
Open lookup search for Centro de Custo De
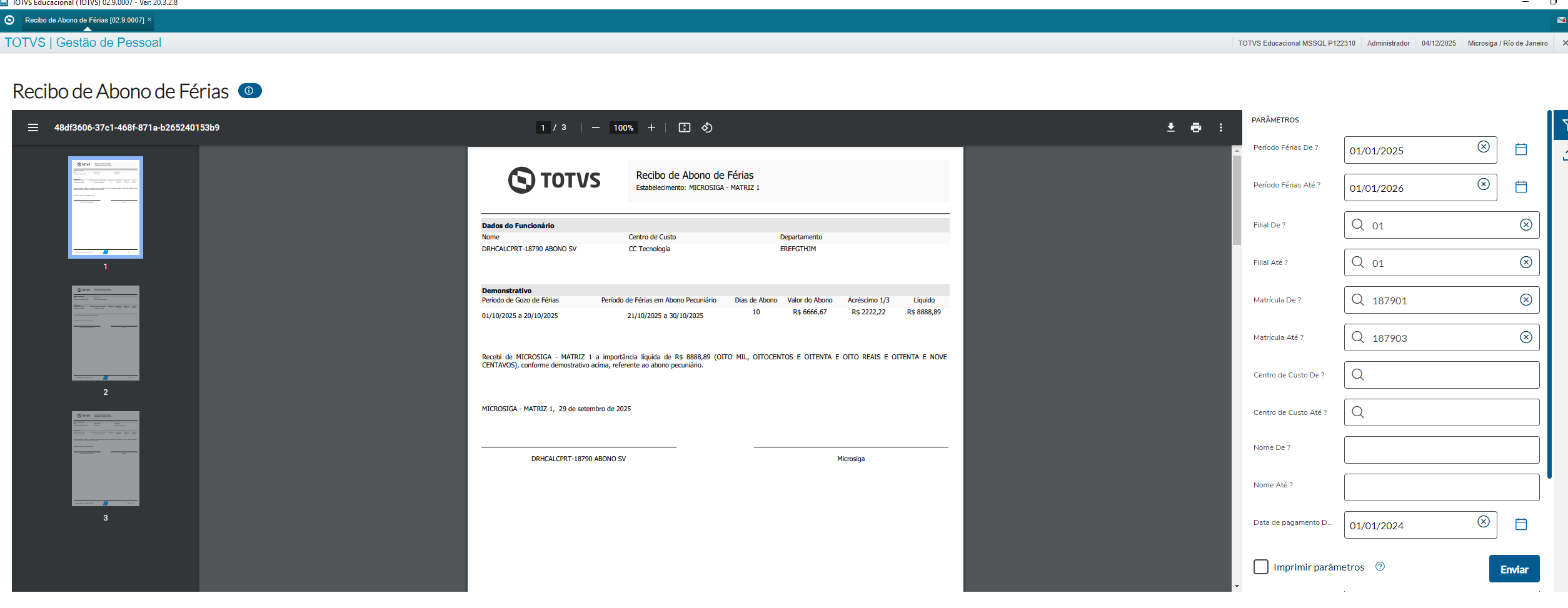[1358, 375]
